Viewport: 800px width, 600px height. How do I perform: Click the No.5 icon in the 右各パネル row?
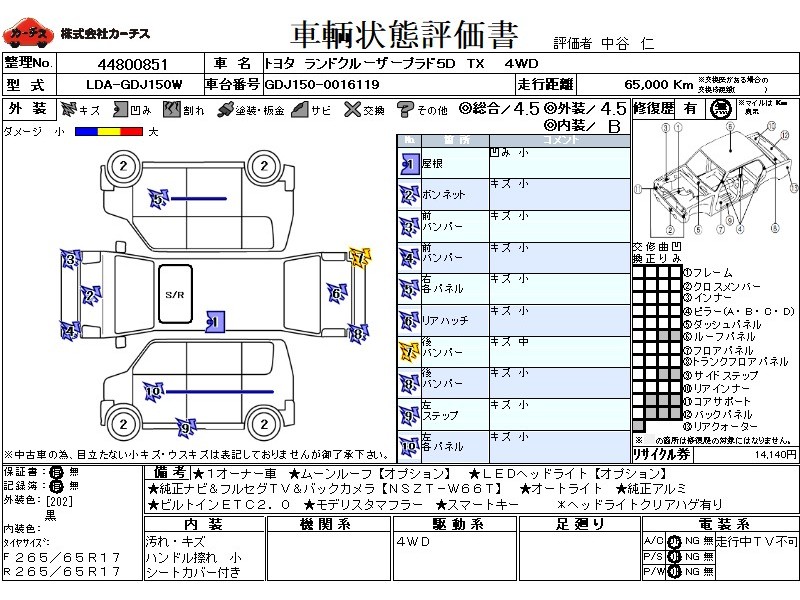pyautogui.click(x=409, y=289)
